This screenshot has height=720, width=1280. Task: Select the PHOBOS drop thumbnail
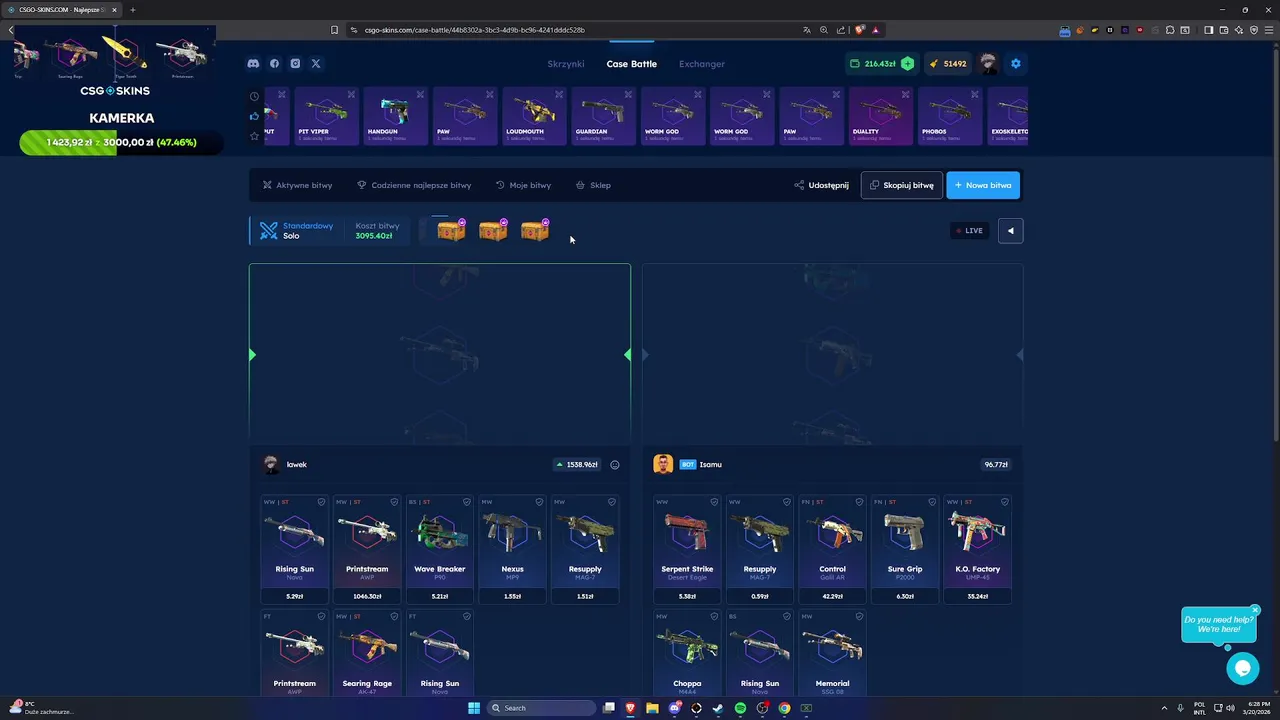949,116
